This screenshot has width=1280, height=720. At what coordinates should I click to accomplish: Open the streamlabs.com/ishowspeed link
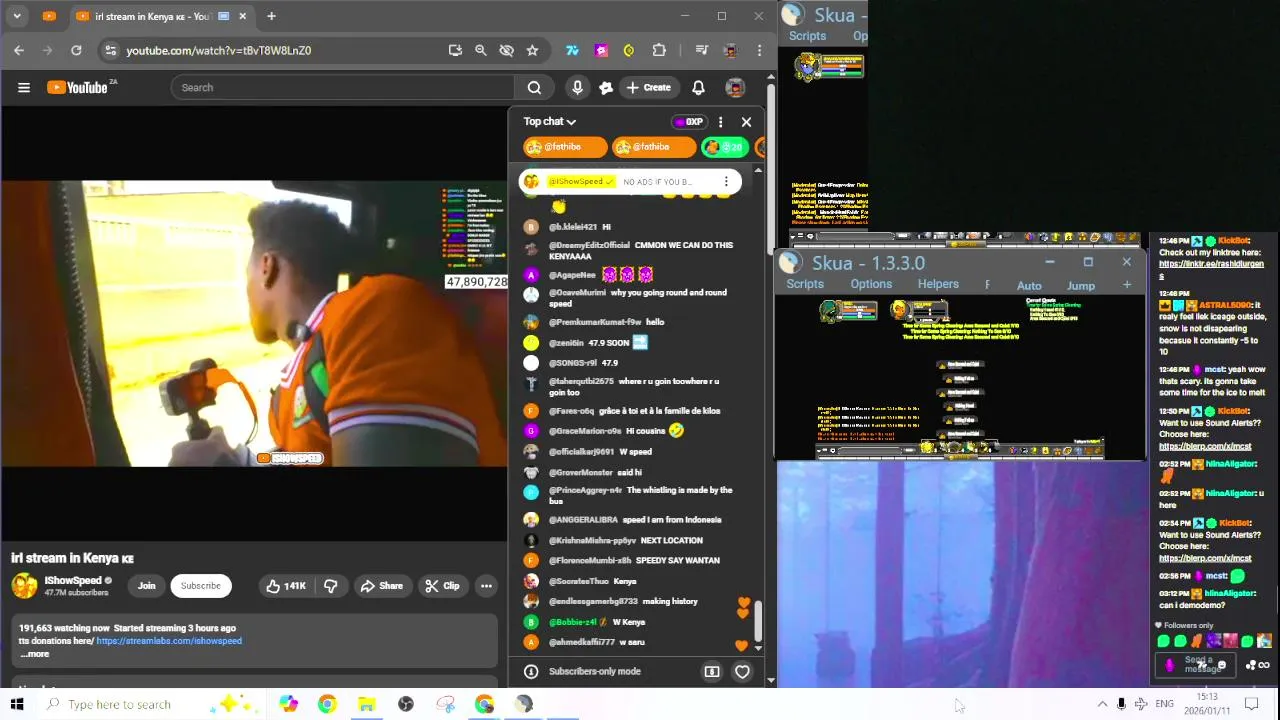pos(169,641)
